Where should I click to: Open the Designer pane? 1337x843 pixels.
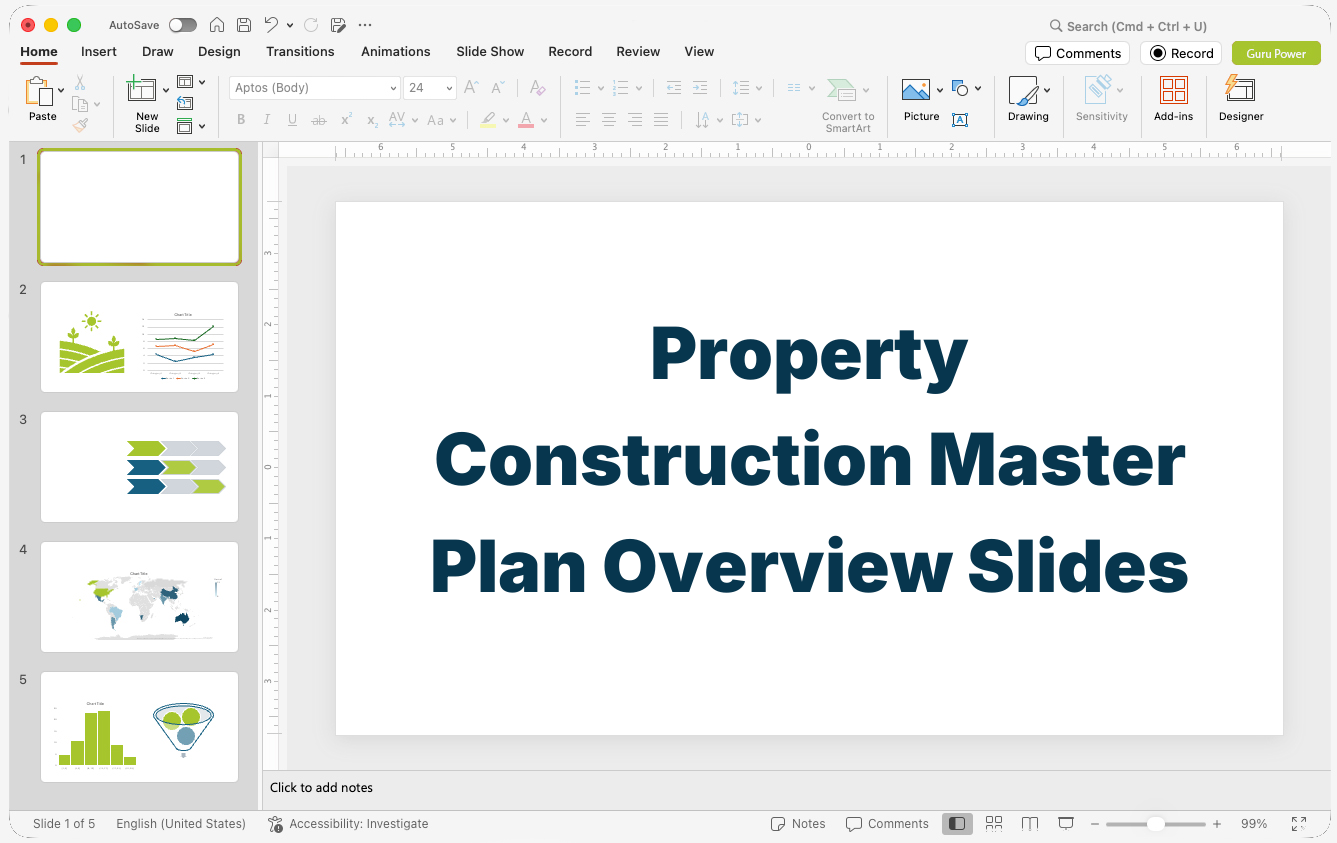[1241, 99]
